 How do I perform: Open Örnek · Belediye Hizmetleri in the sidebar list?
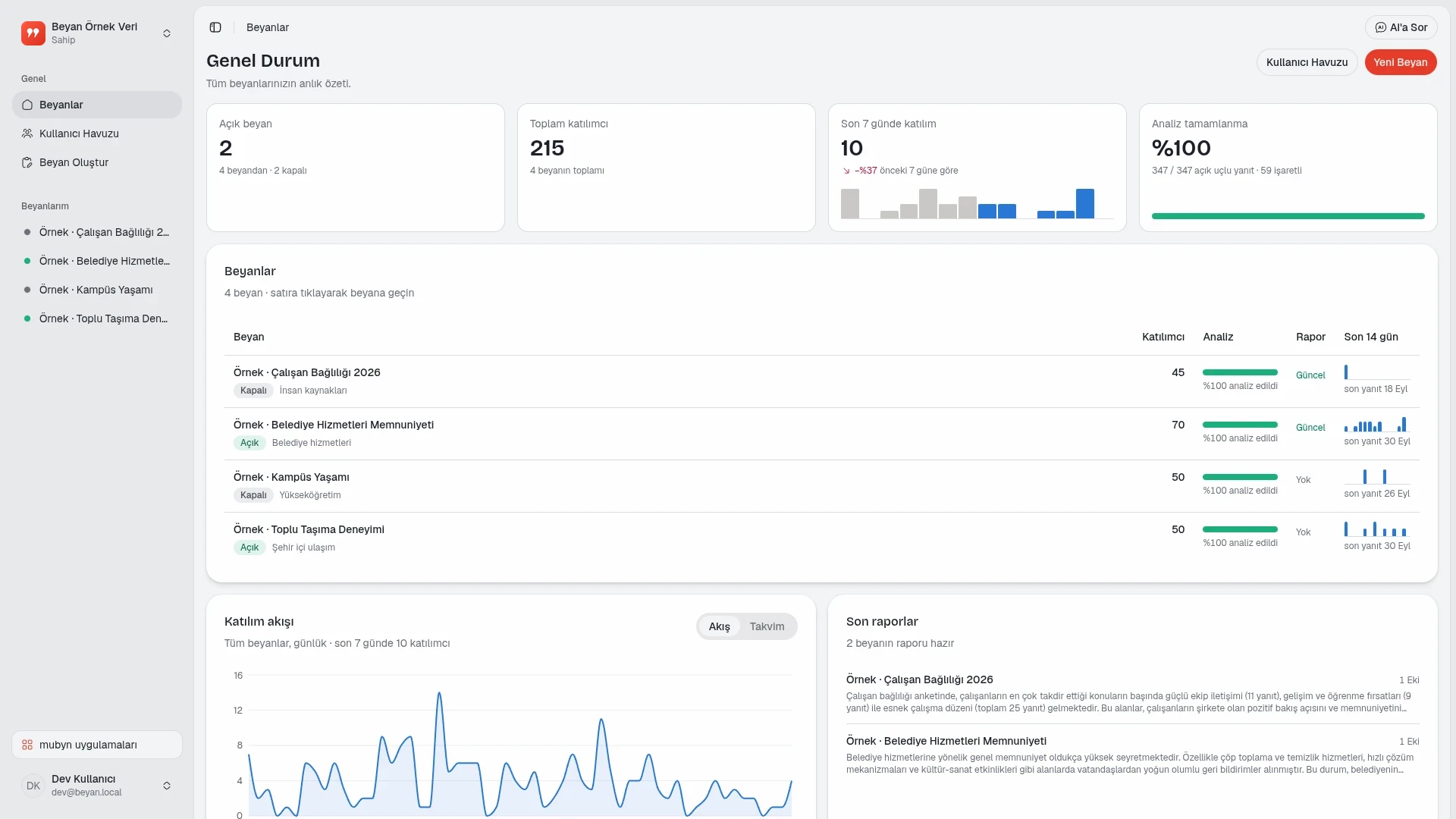pyautogui.click(x=97, y=261)
